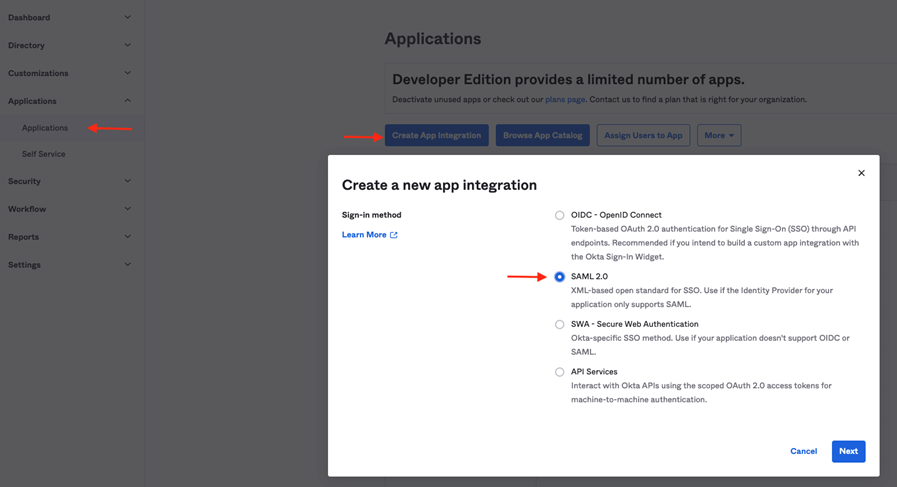Viewport: 897px width, 487px height.
Task: Click Assign Users to App button
Action: pos(643,135)
